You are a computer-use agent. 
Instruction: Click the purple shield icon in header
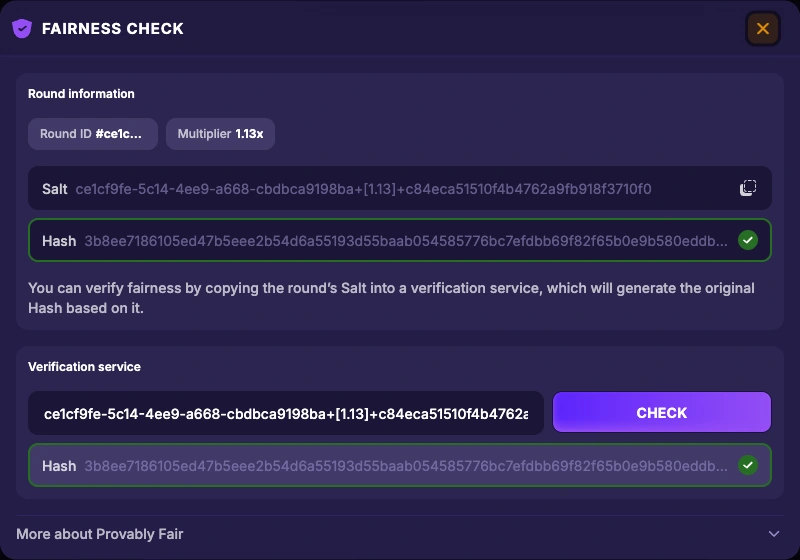[x=22, y=29]
